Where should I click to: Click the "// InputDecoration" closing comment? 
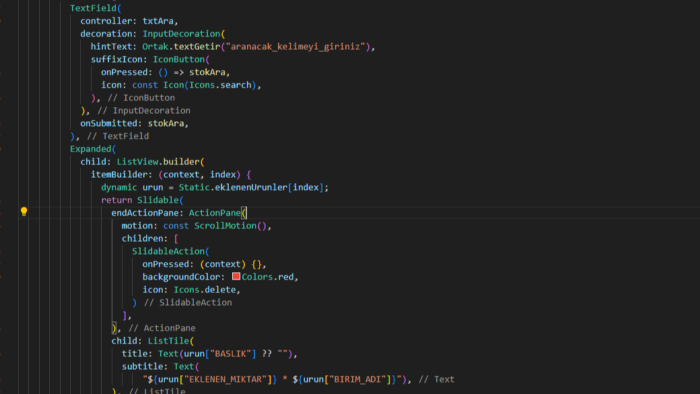(x=144, y=111)
